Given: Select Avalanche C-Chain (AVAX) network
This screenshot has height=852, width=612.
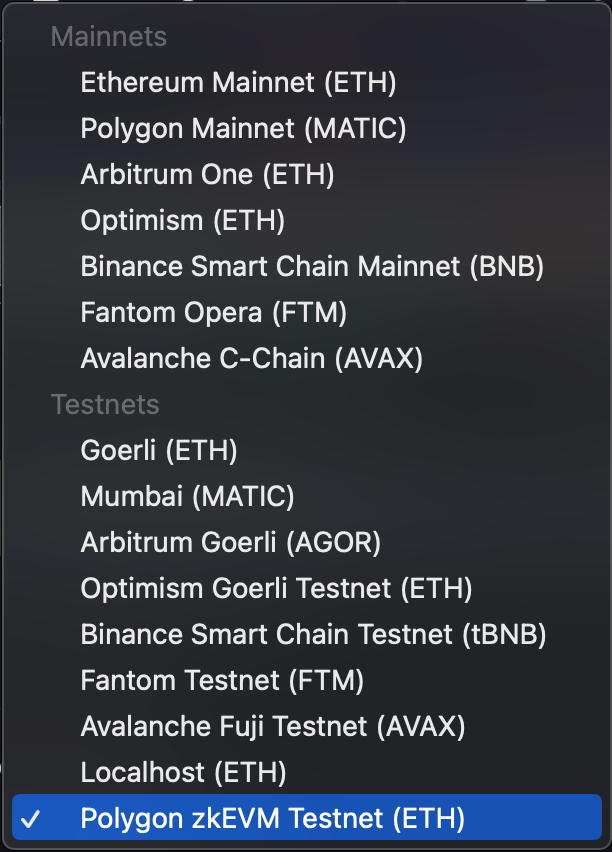Looking at the screenshot, I should 250,358.
